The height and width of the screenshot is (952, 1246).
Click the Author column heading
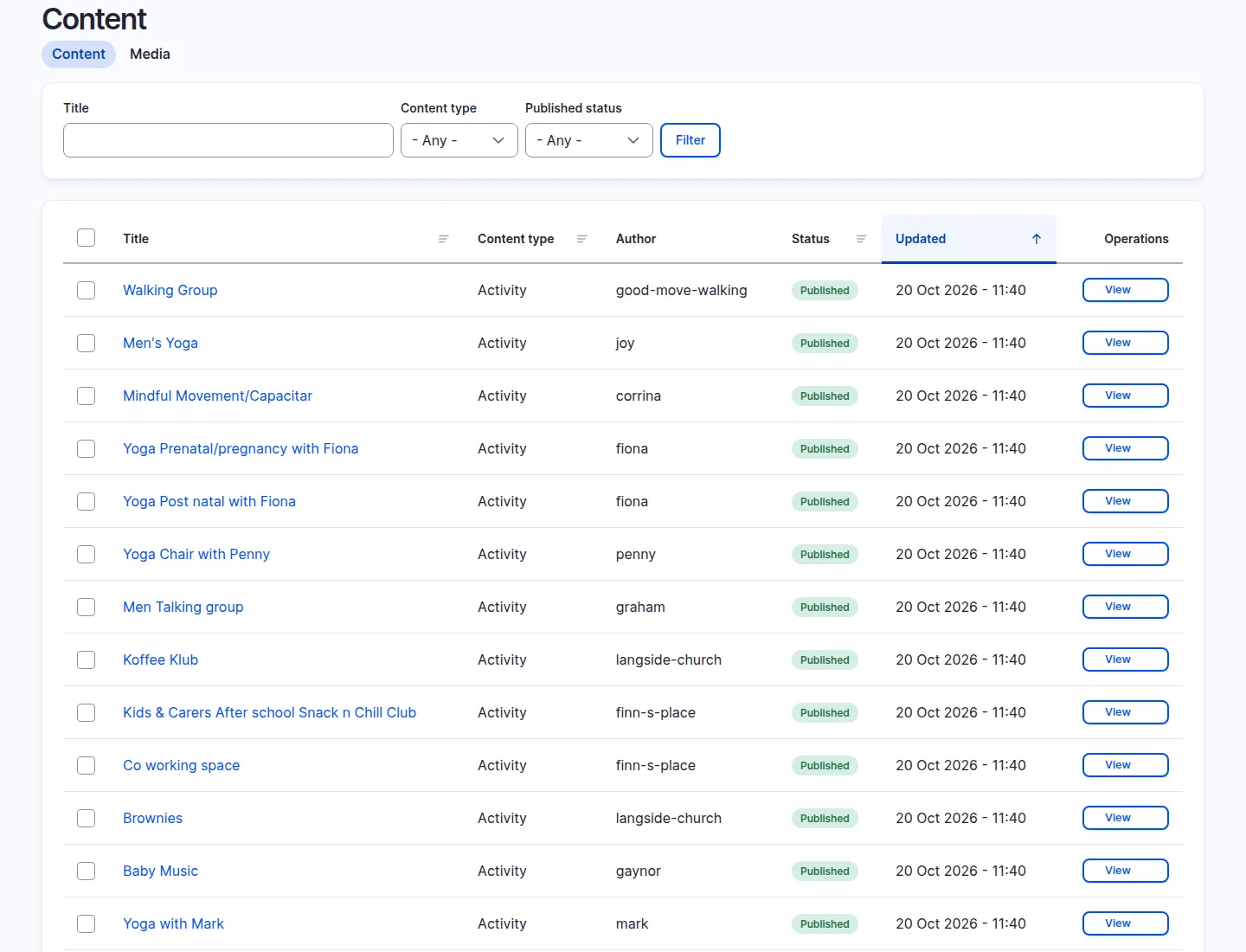tap(636, 239)
